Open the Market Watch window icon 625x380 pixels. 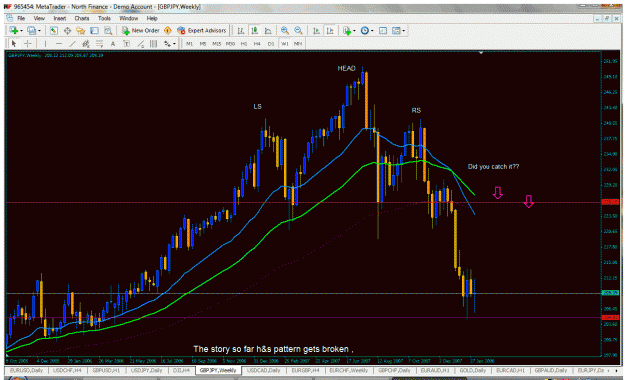pos(53,30)
